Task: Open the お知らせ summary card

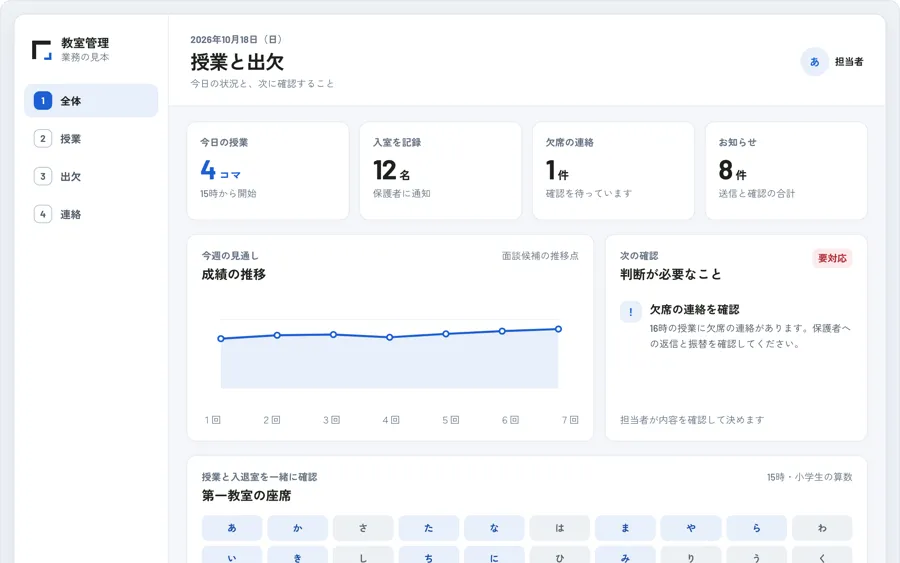Action: 786,170
